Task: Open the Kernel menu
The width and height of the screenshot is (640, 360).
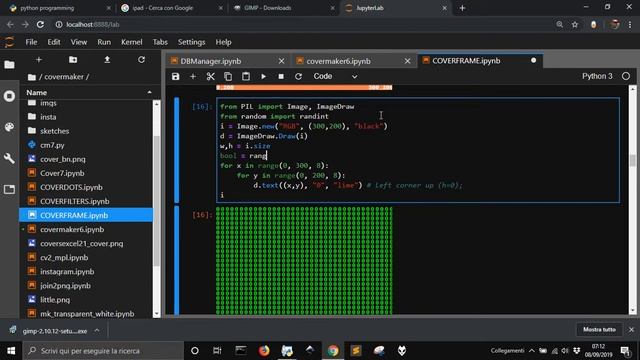Action: 131,42
